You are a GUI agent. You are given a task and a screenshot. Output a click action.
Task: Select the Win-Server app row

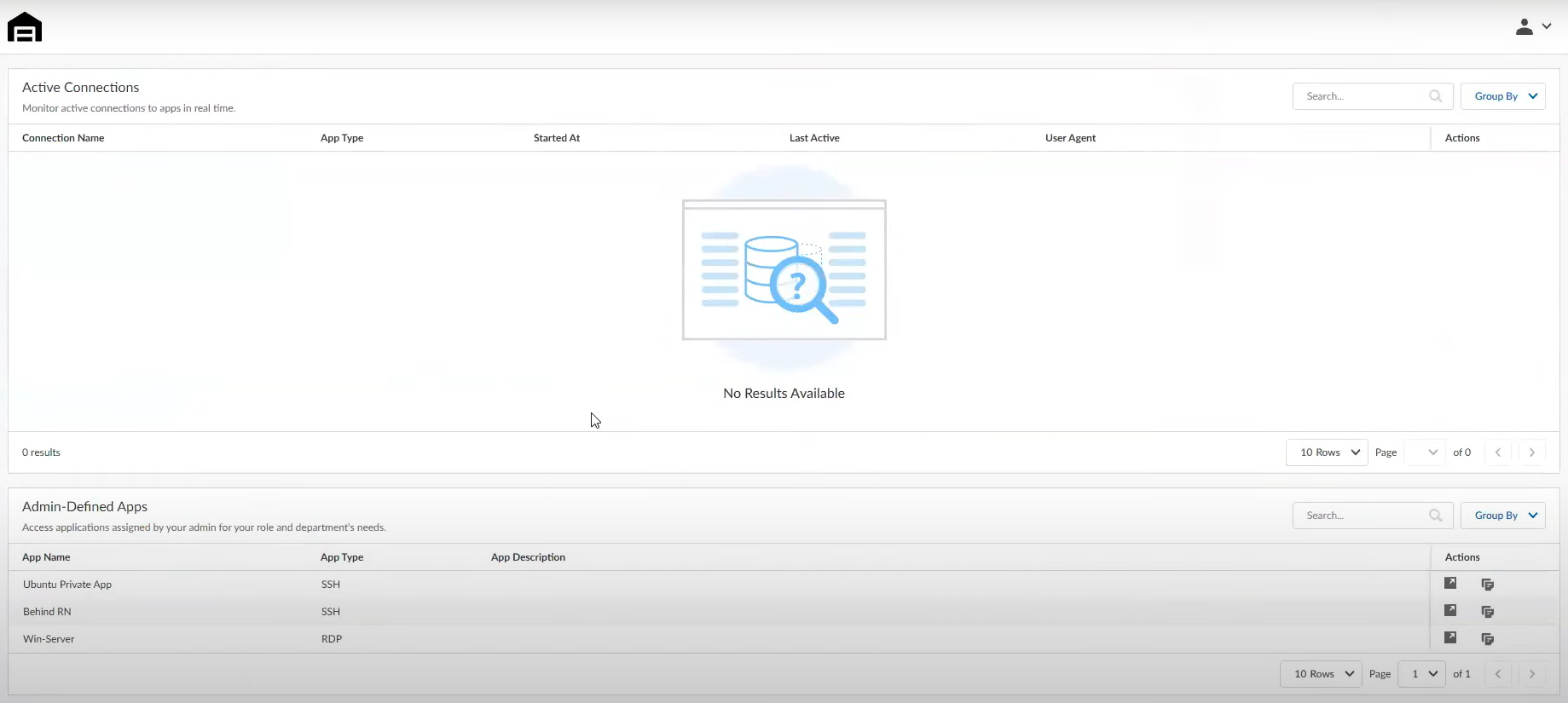pos(49,639)
